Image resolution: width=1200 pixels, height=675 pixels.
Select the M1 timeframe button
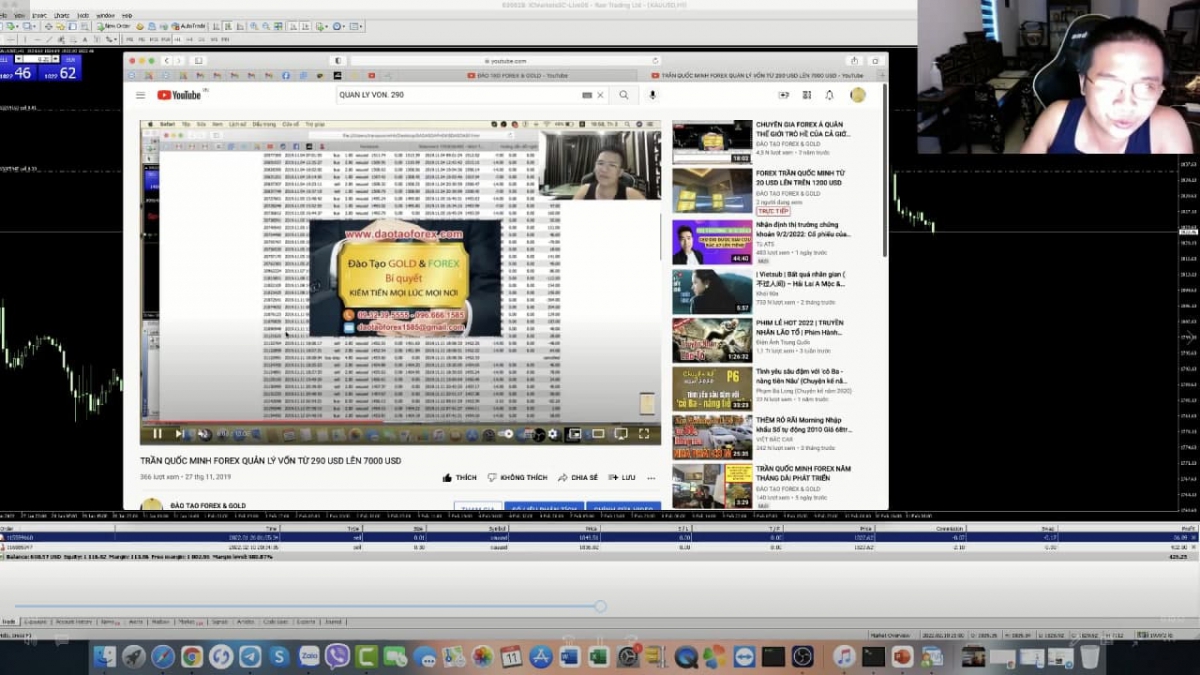[130, 39]
